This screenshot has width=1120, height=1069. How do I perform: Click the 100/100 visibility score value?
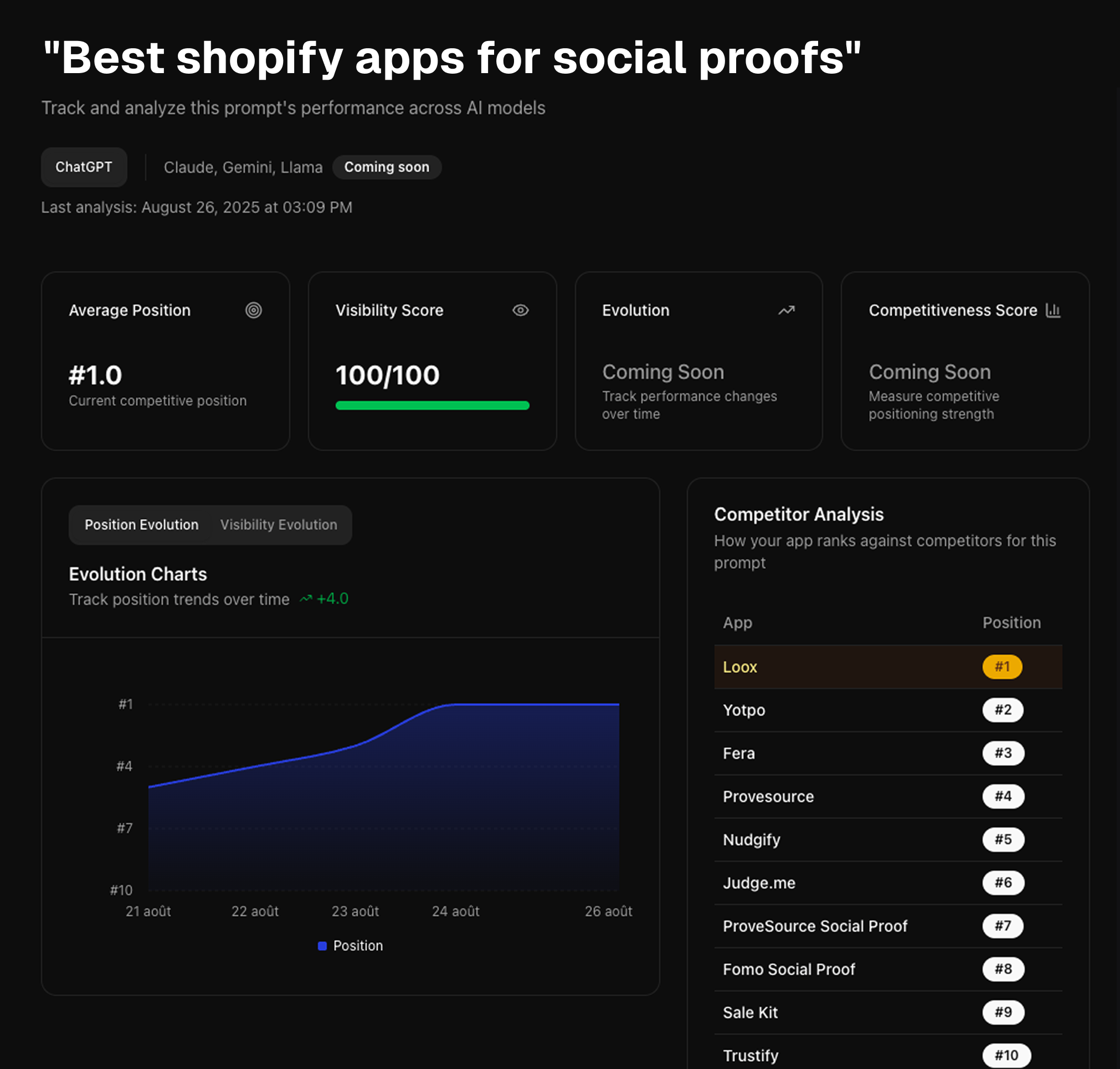(x=388, y=375)
